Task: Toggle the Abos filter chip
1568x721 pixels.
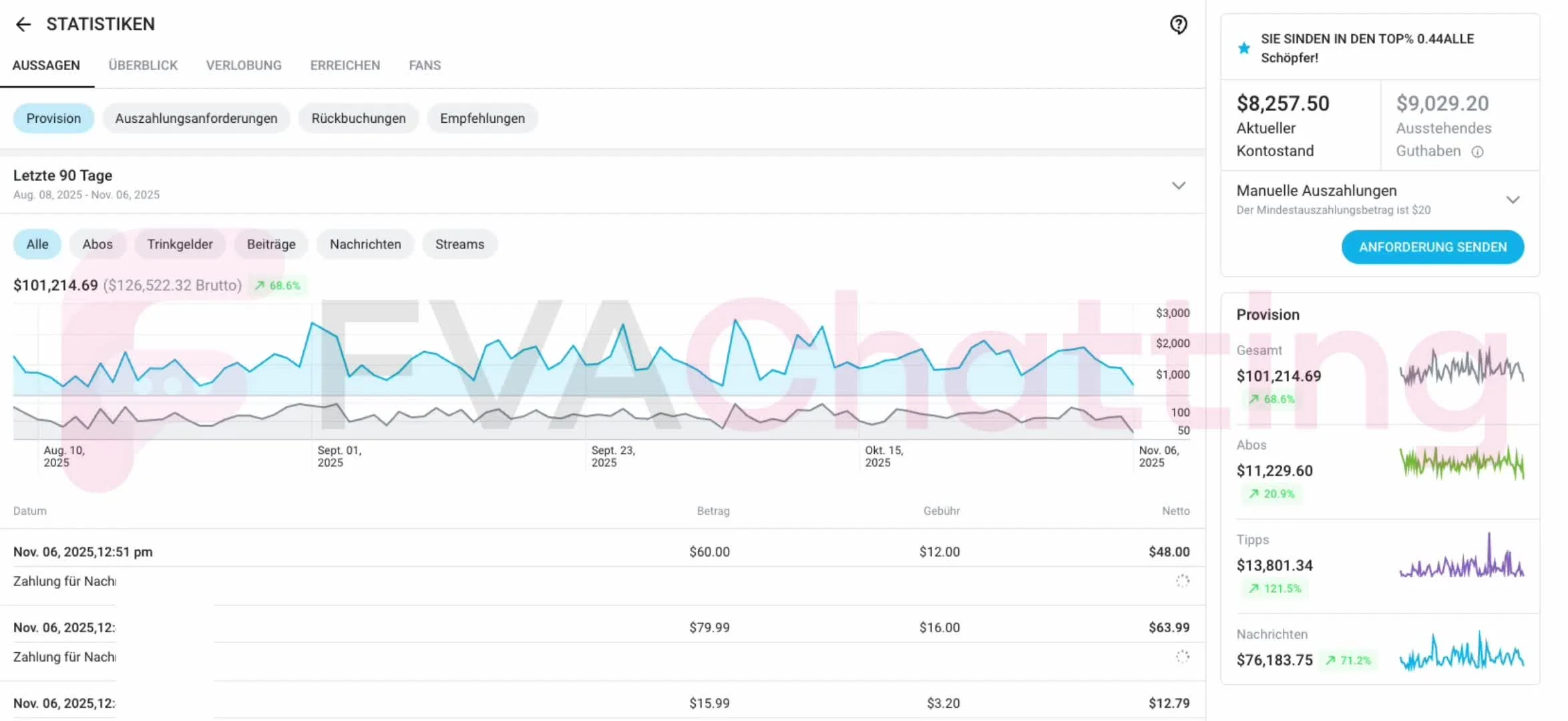Action: point(97,244)
